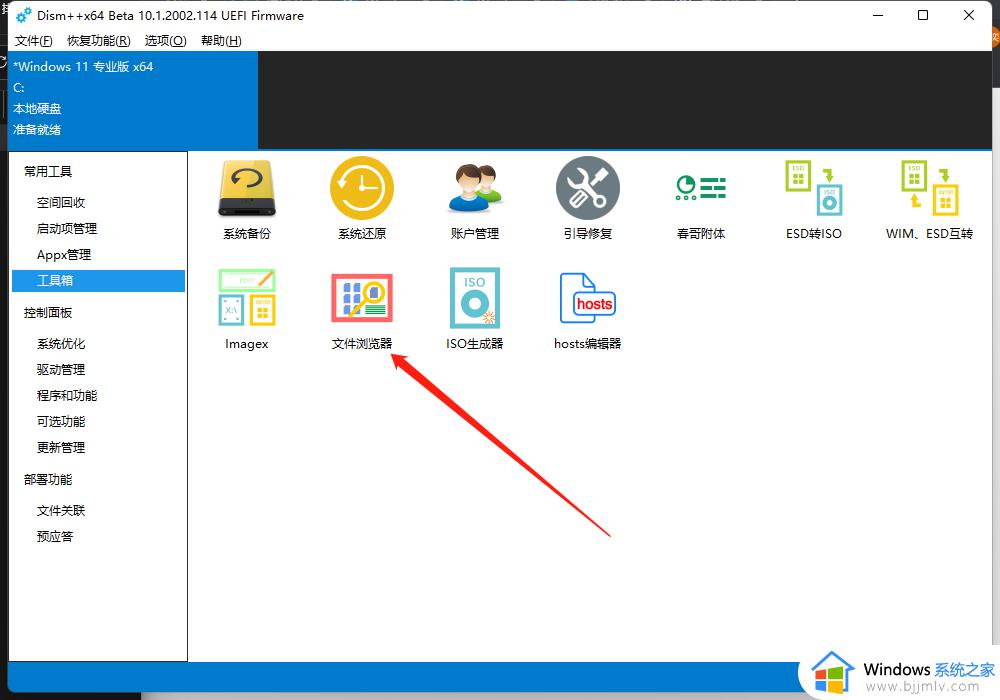Click the 常用工具 group header
The image size is (1000, 700).
[x=48, y=171]
